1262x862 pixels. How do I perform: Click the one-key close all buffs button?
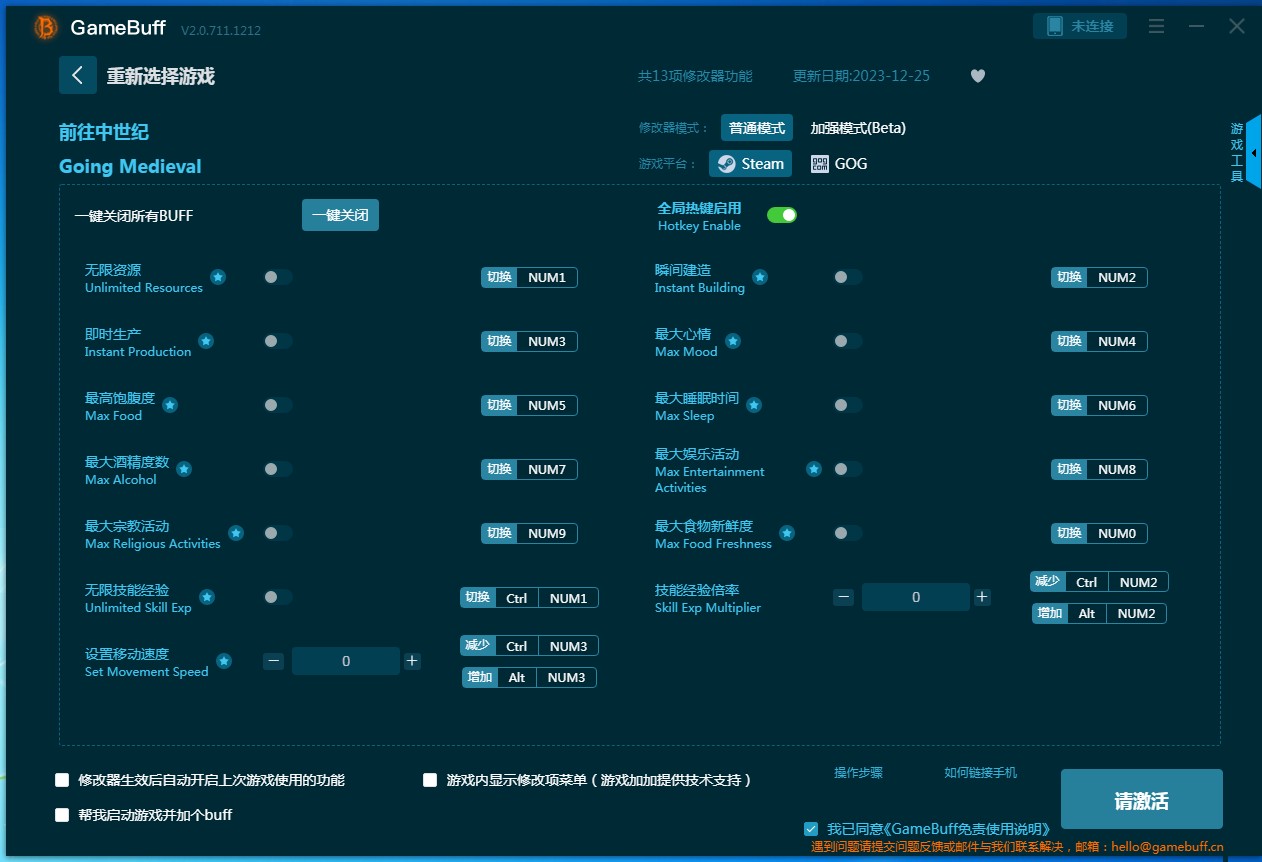(340, 215)
